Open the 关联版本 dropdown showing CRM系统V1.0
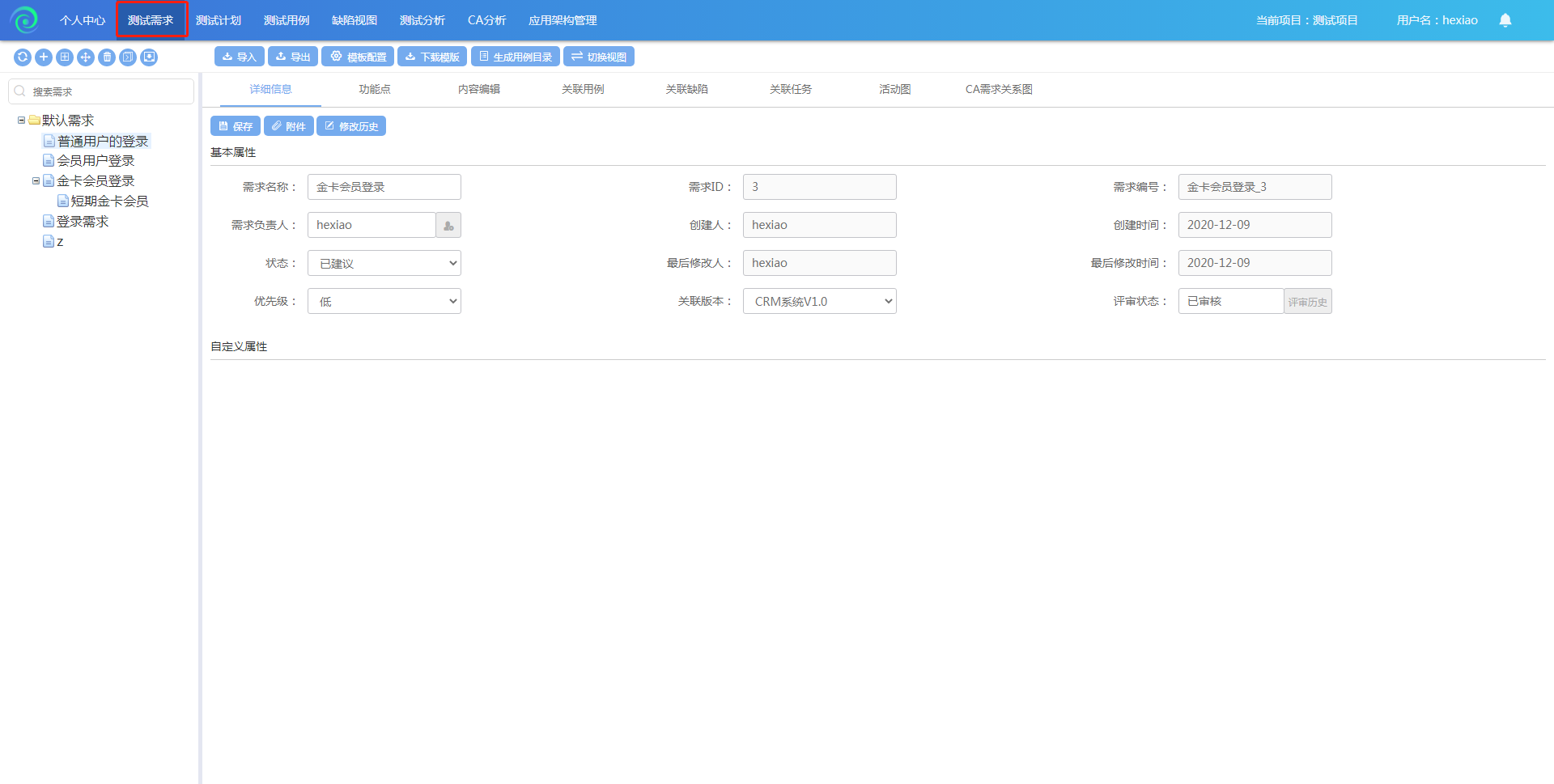 (x=819, y=302)
